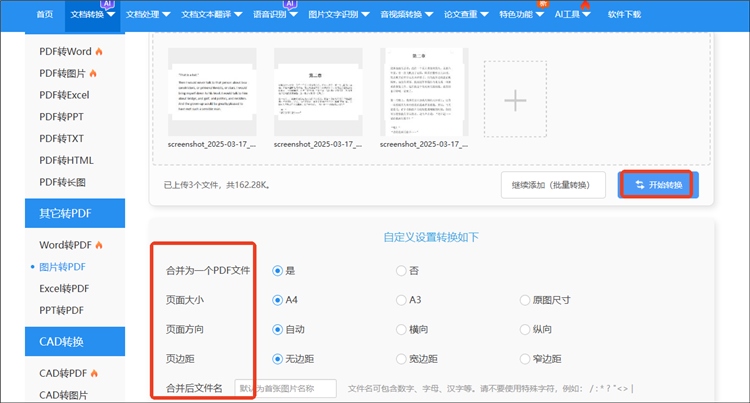Image resolution: width=750 pixels, height=403 pixels.
Task: Expand the 音视频转换 dropdown menu
Action: [407, 14]
